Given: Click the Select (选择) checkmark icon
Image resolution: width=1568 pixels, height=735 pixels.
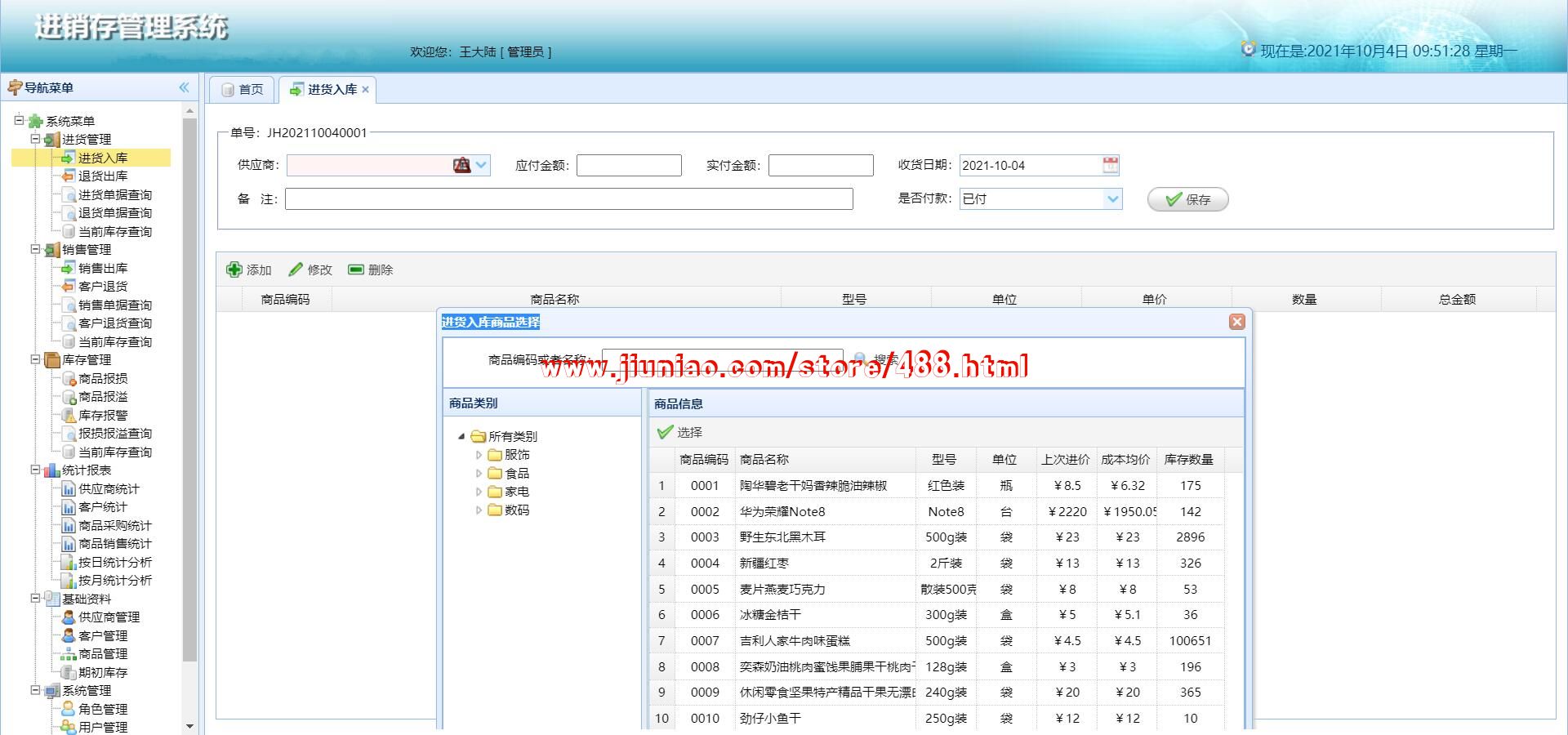Looking at the screenshot, I should coord(666,432).
